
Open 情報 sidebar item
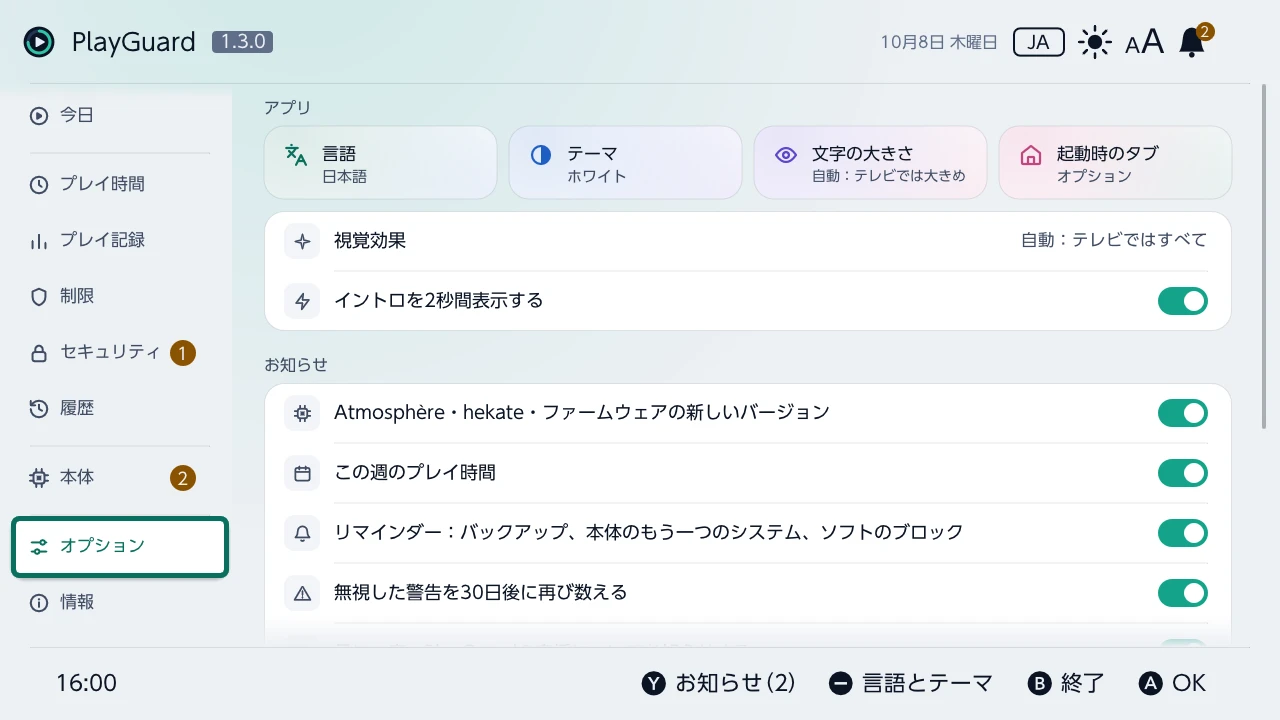(x=120, y=602)
